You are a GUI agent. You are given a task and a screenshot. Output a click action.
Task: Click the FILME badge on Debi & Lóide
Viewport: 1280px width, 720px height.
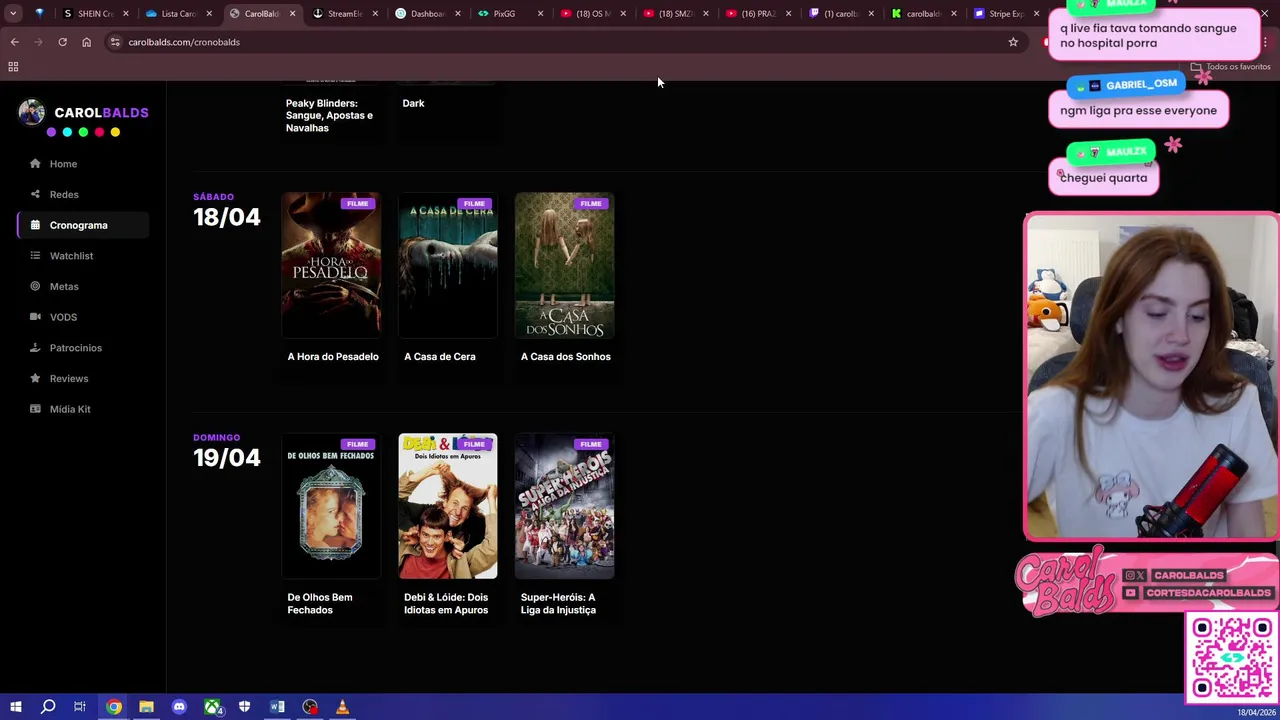[x=474, y=445]
